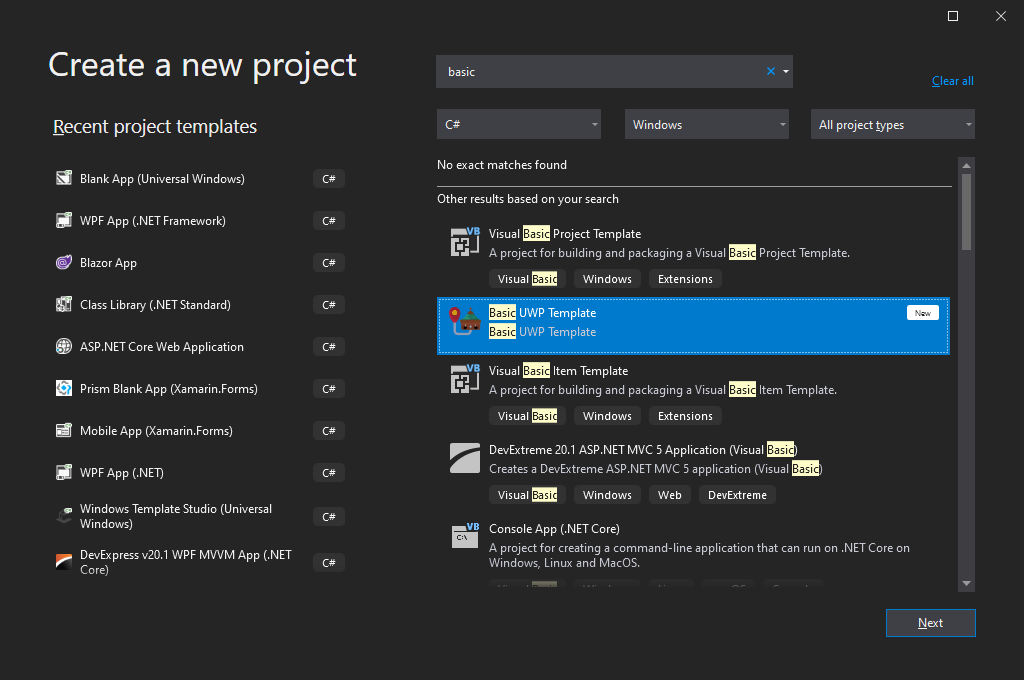Screen dimensions: 1024x680
Task: Select Blazor App recent template
Action: coord(199,263)
